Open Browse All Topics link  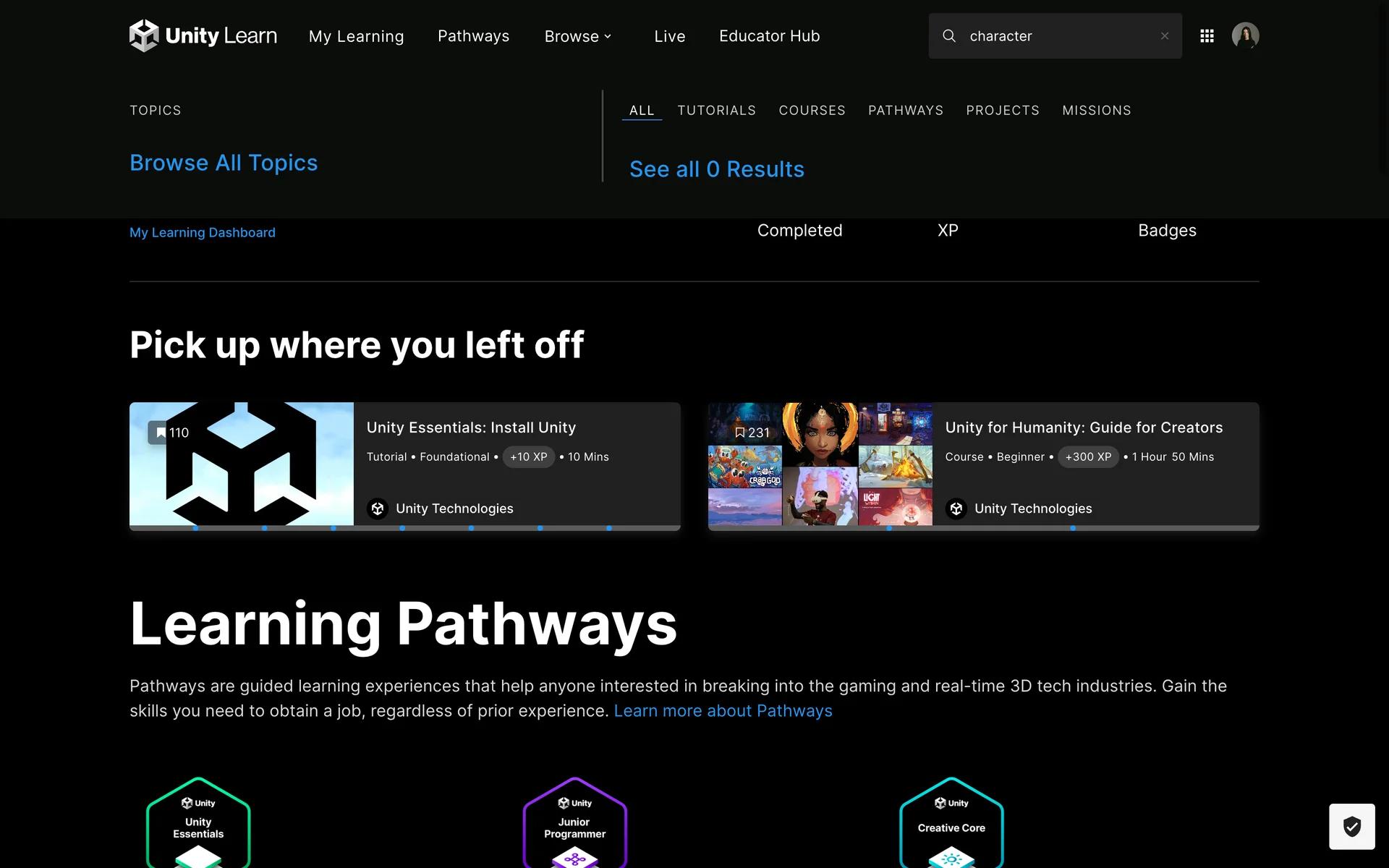[224, 163]
